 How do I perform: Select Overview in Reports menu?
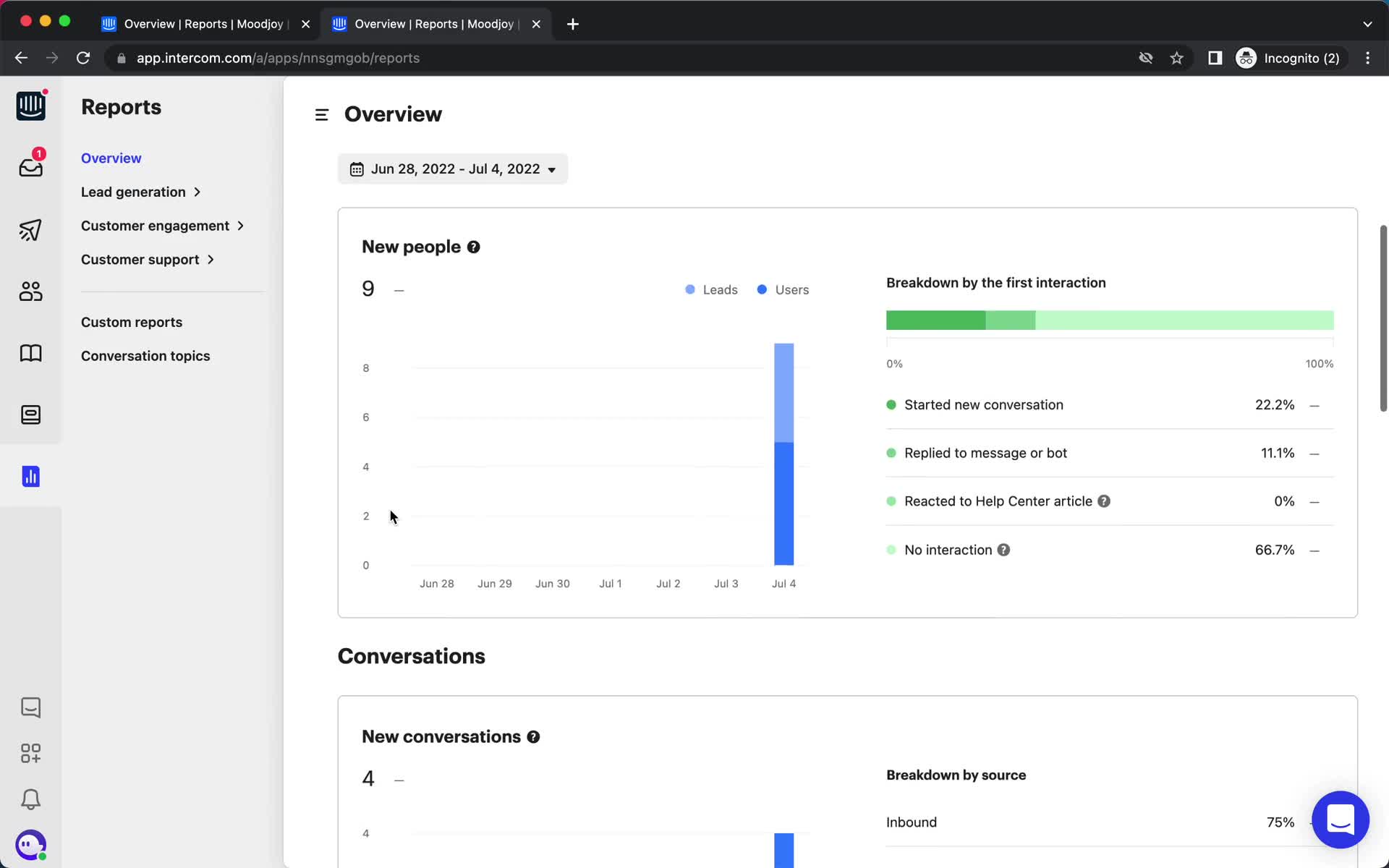[x=111, y=158]
